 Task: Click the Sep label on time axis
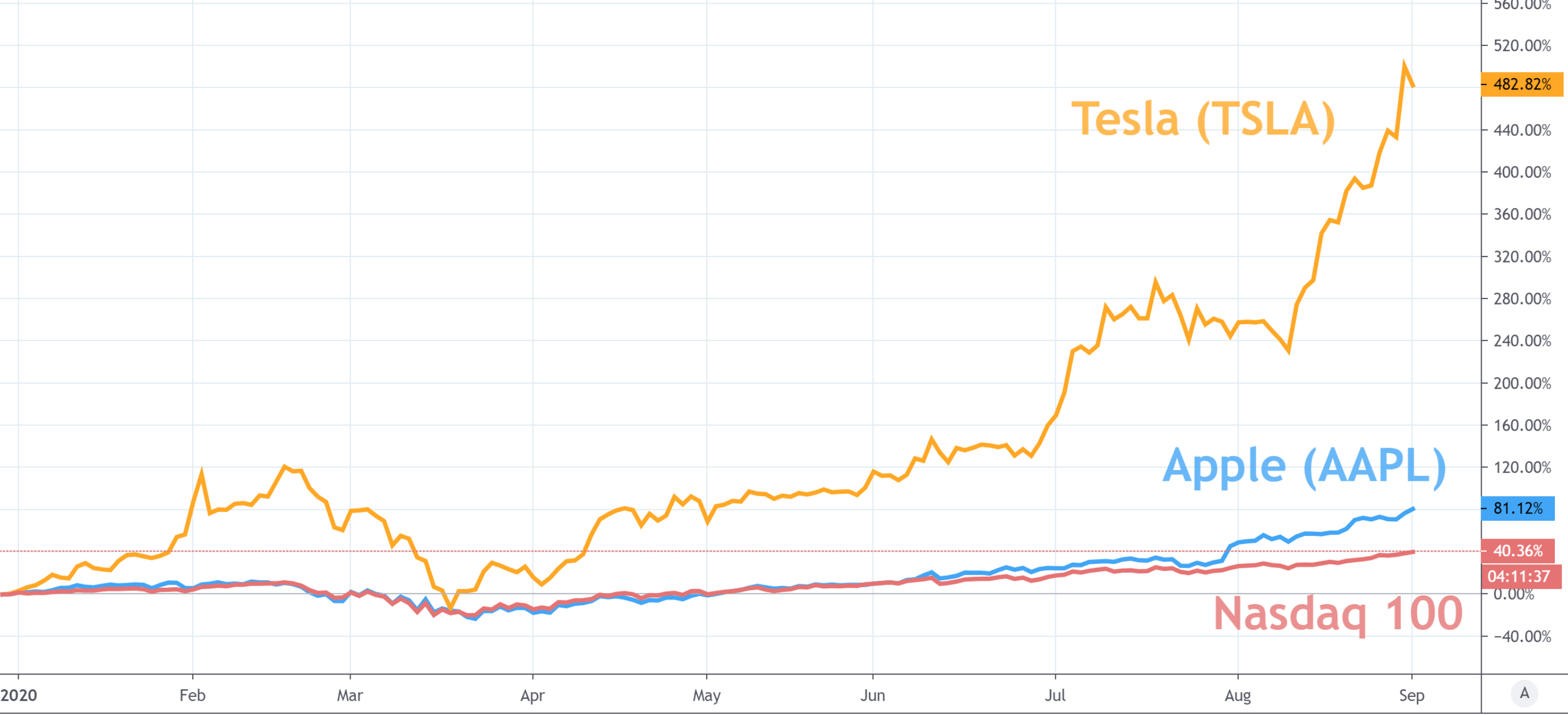click(x=1412, y=695)
